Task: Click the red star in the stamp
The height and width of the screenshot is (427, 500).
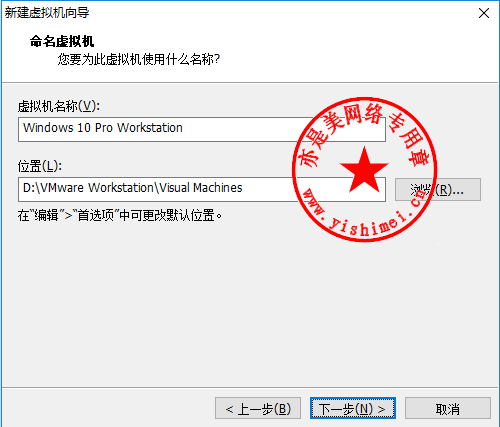Action: (x=364, y=170)
